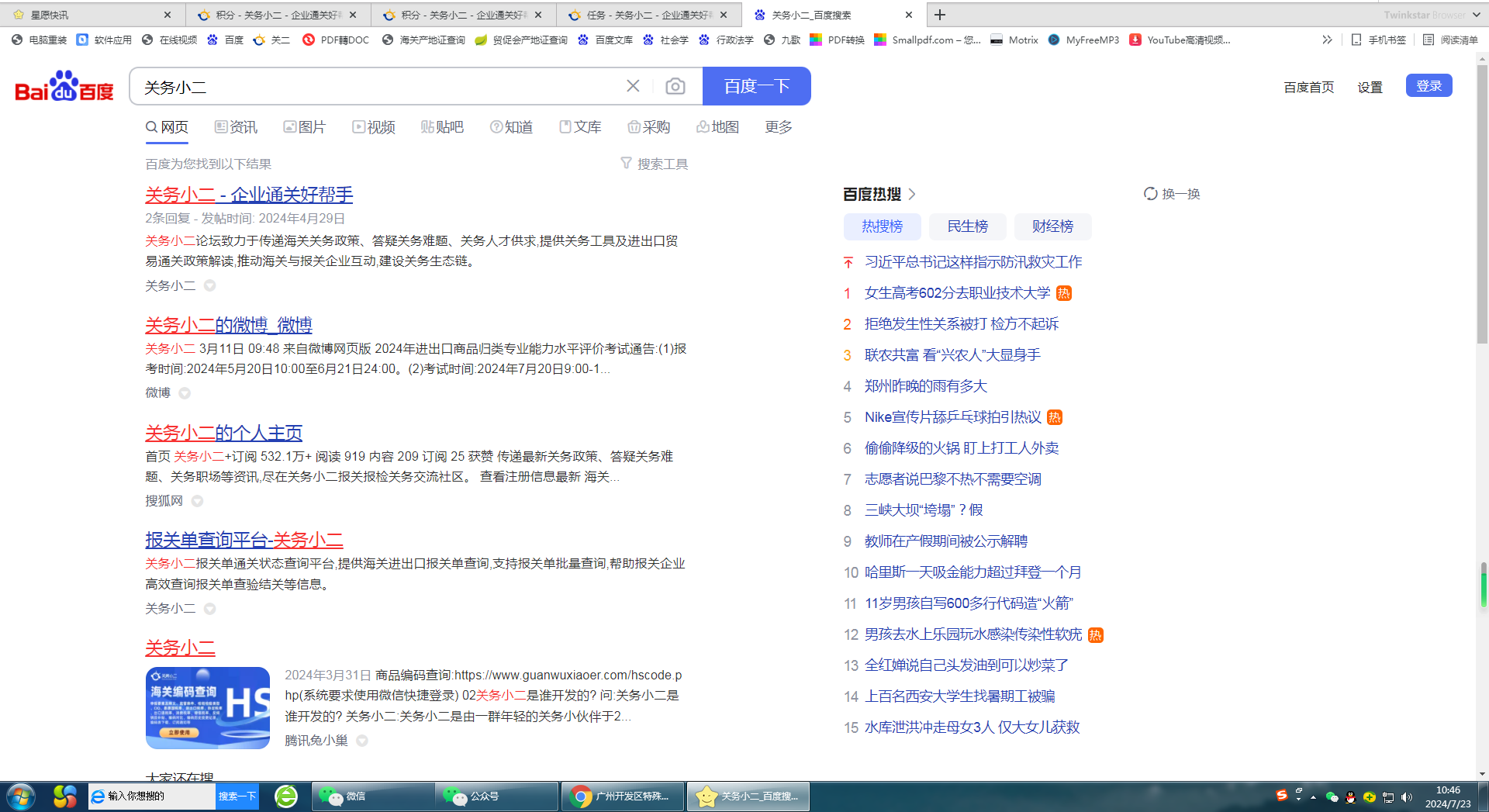The width and height of the screenshot is (1489, 812).
Task: Open 报关单查询平台-关务小二 result
Action: coord(244,540)
